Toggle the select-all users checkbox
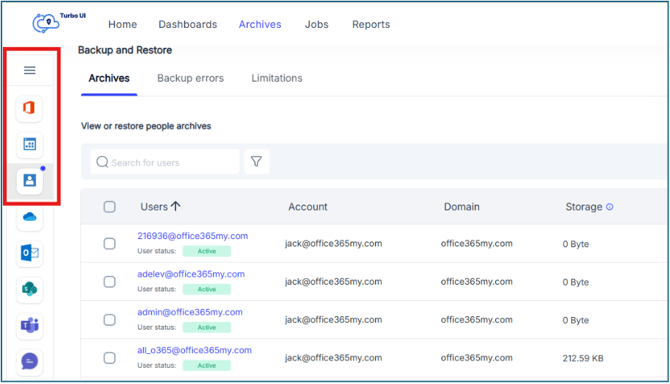The width and height of the screenshot is (670, 384). (x=109, y=207)
